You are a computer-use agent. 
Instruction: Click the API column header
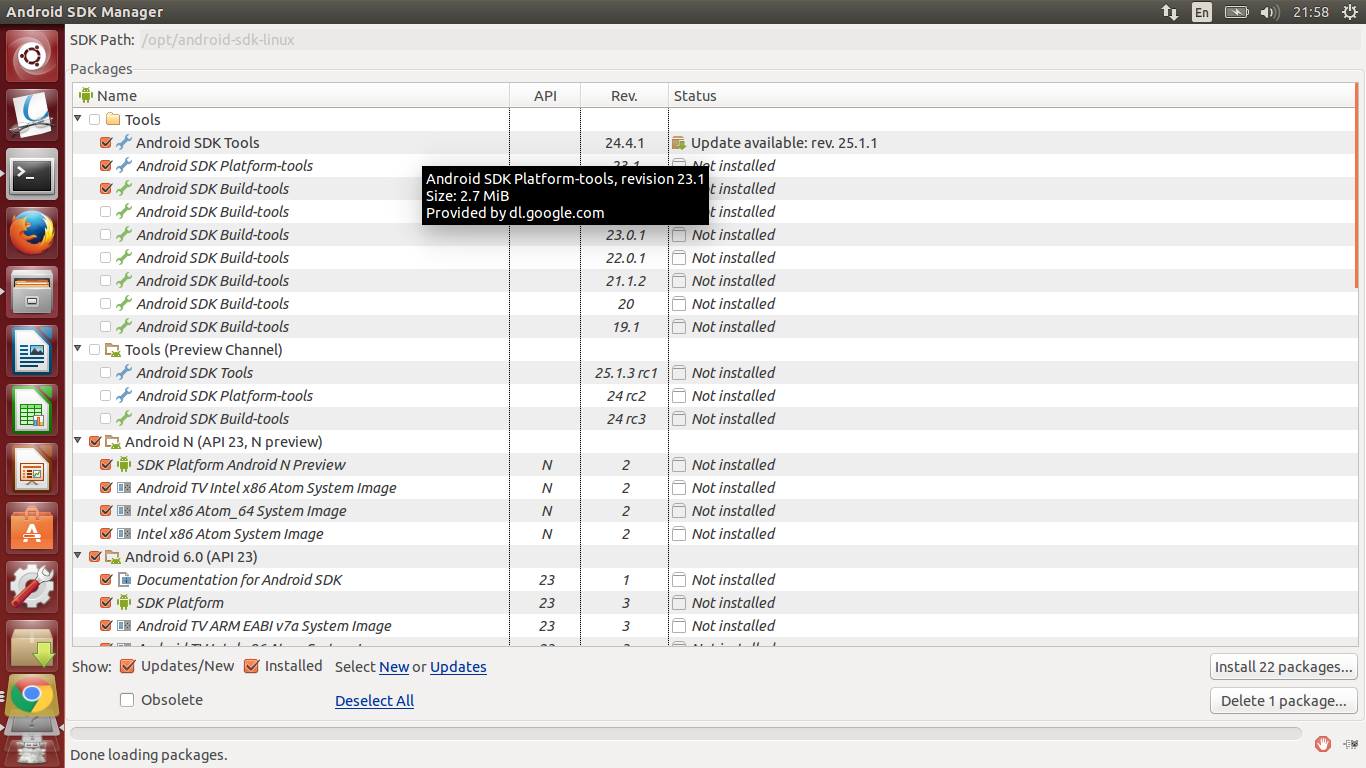[545, 96]
